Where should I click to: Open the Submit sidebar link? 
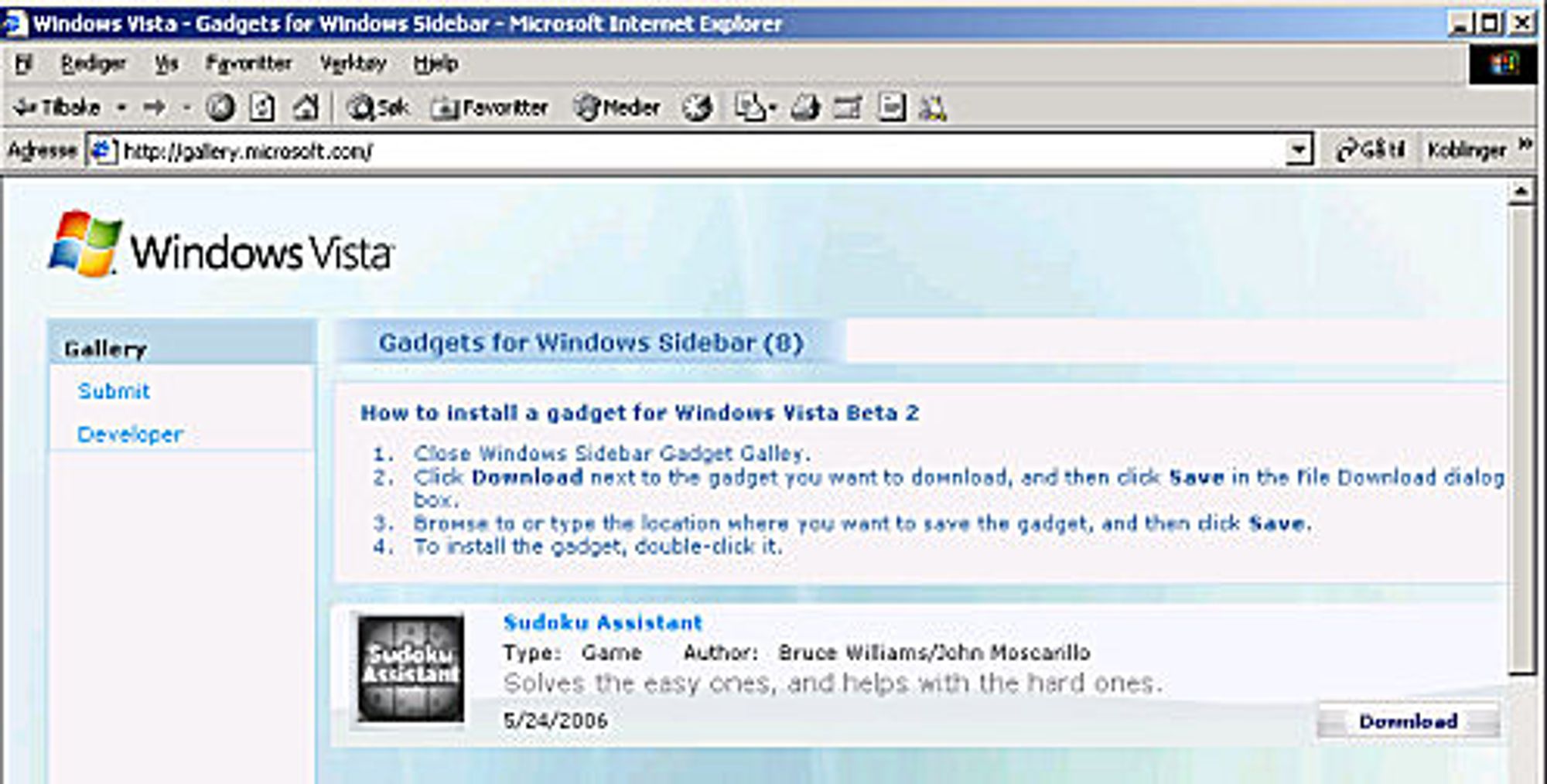point(114,391)
